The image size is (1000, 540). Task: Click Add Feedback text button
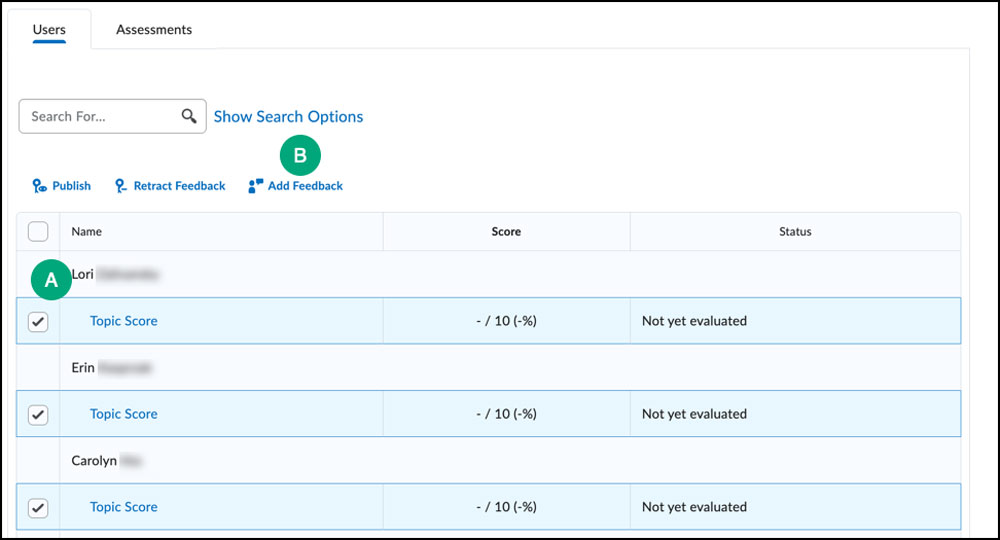pos(305,186)
